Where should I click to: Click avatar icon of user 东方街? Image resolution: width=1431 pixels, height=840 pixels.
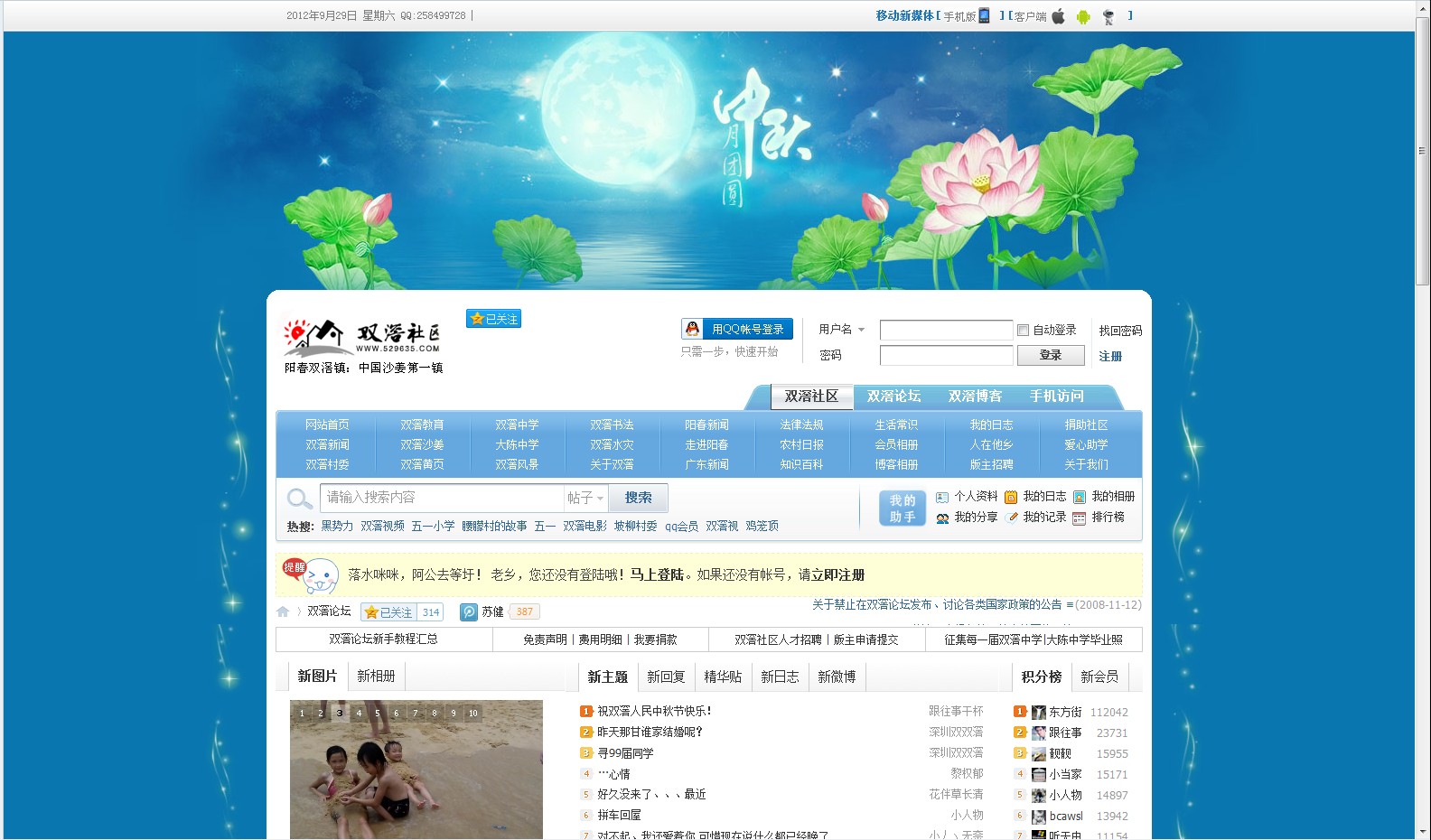(x=1039, y=713)
